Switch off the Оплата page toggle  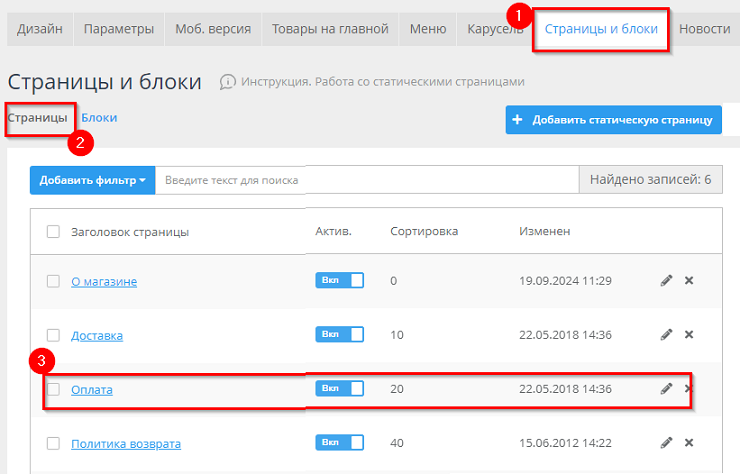pos(339,389)
